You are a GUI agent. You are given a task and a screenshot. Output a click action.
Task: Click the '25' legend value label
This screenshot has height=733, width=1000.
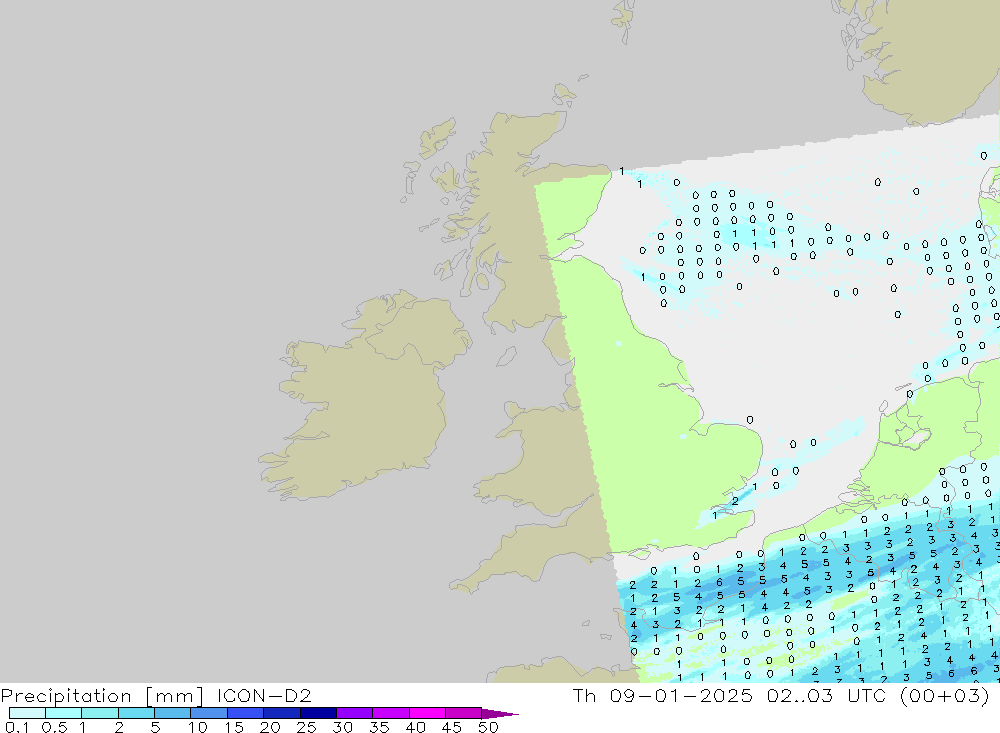(x=306, y=727)
